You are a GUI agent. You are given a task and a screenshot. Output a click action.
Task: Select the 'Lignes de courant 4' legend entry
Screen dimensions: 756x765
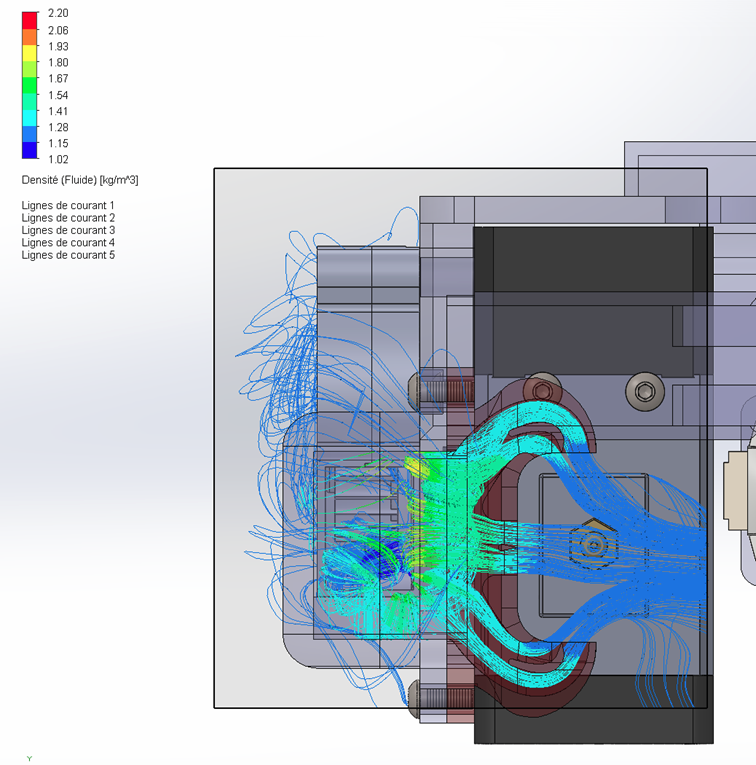point(68,243)
